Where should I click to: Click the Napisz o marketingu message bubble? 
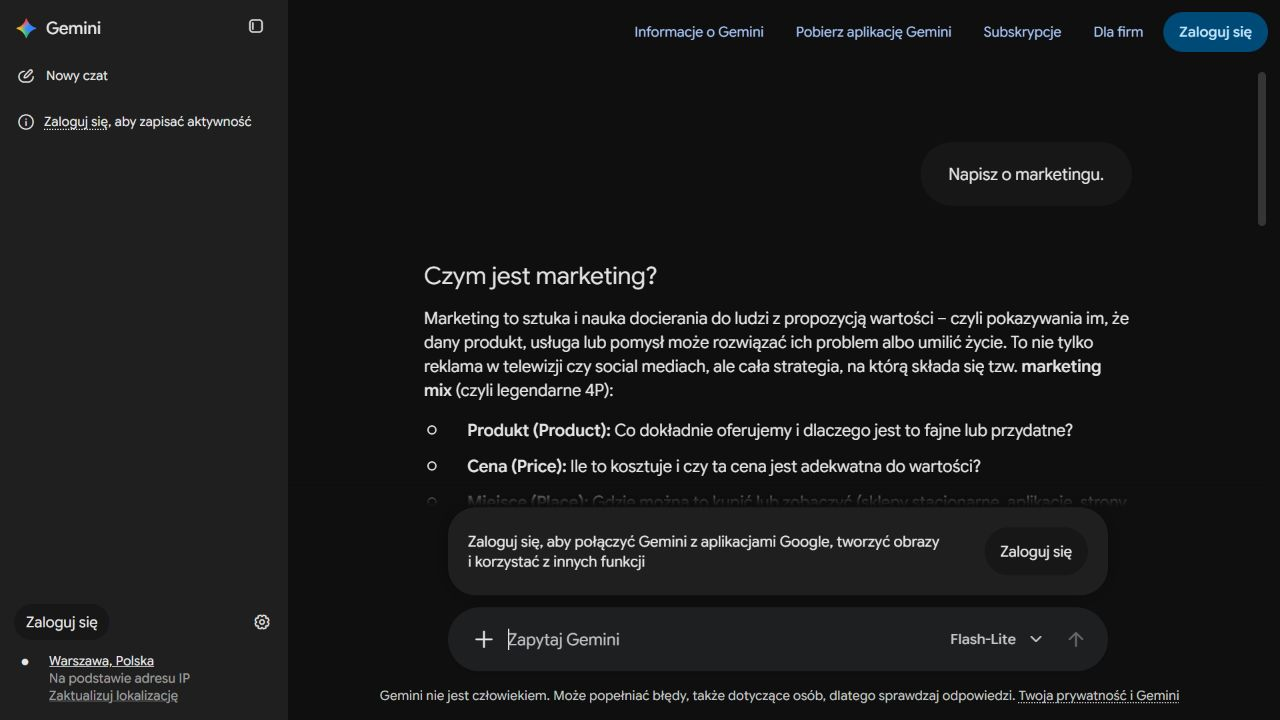pyautogui.click(x=1026, y=174)
